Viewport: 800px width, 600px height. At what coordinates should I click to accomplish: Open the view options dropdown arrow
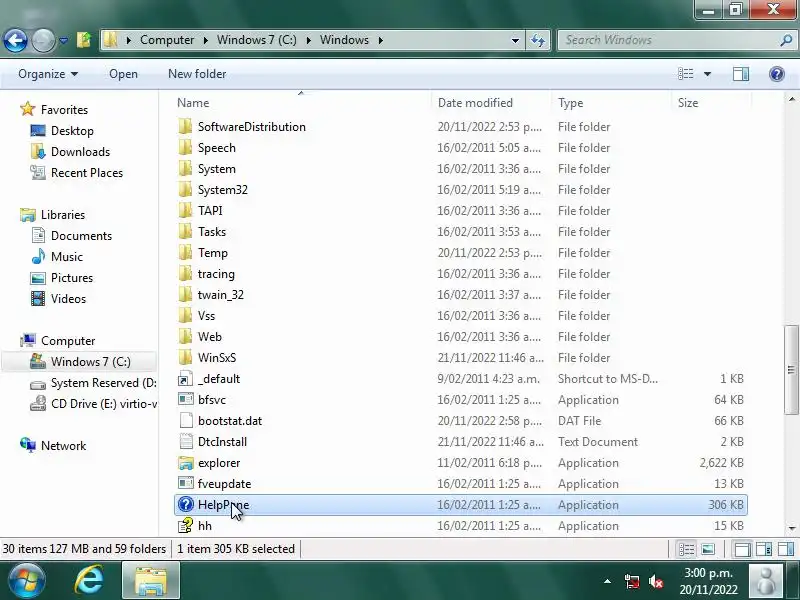(707, 74)
